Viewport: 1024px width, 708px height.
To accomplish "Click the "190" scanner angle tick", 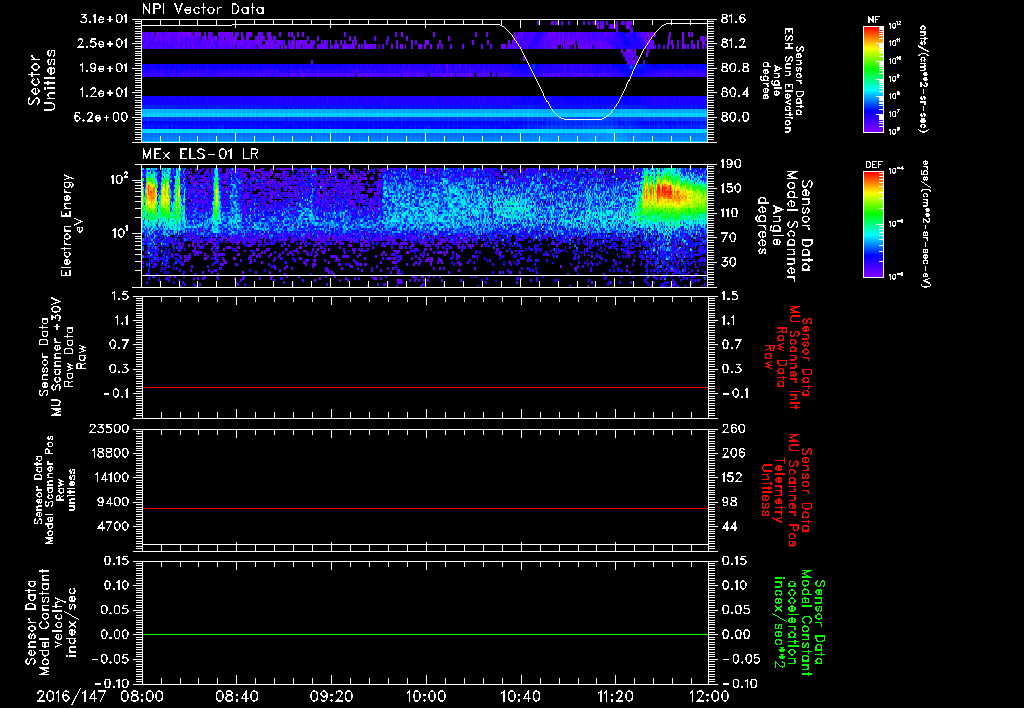I will [x=731, y=164].
